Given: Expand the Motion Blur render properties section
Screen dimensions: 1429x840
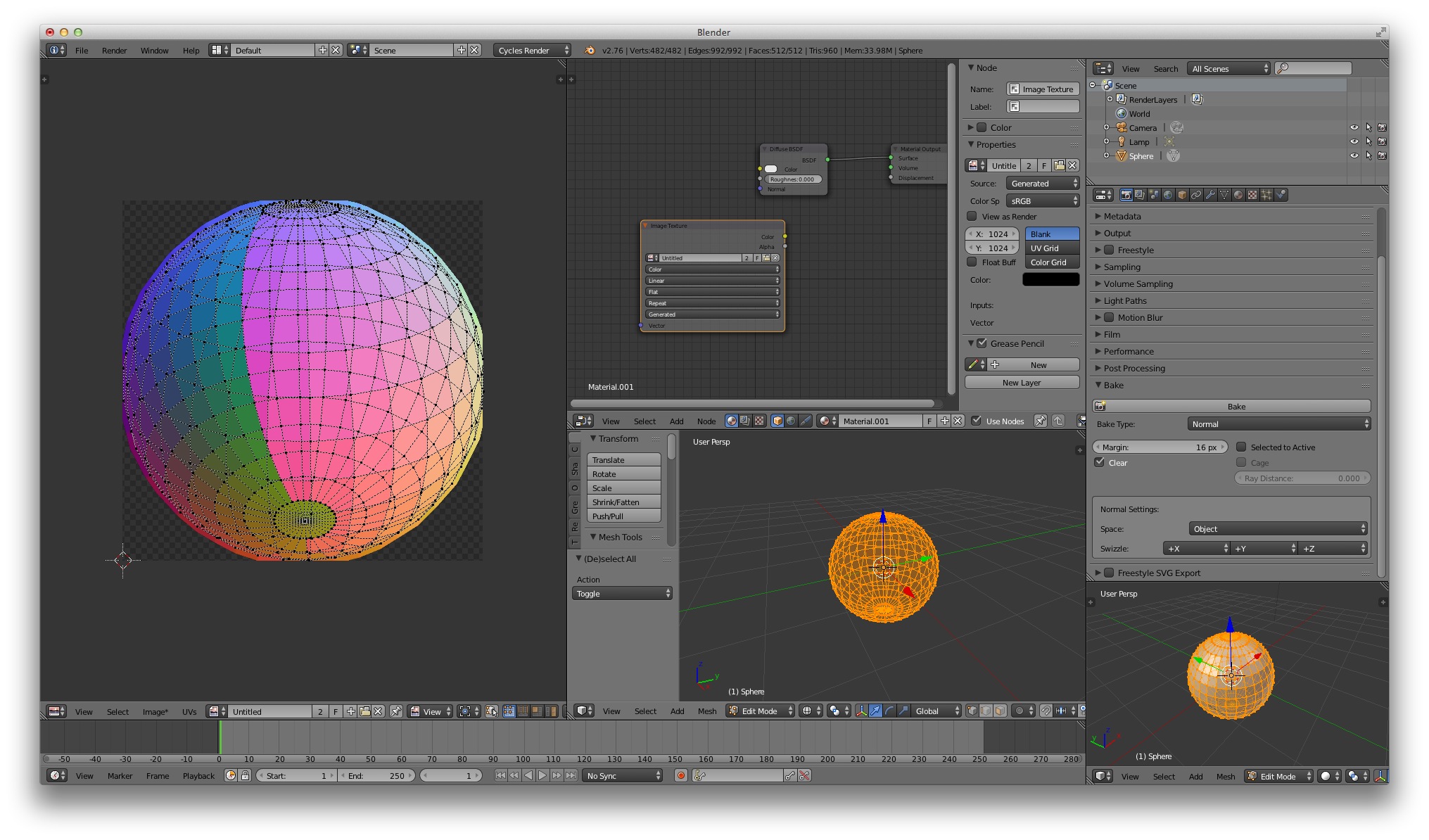Looking at the screenshot, I should click(x=1099, y=317).
